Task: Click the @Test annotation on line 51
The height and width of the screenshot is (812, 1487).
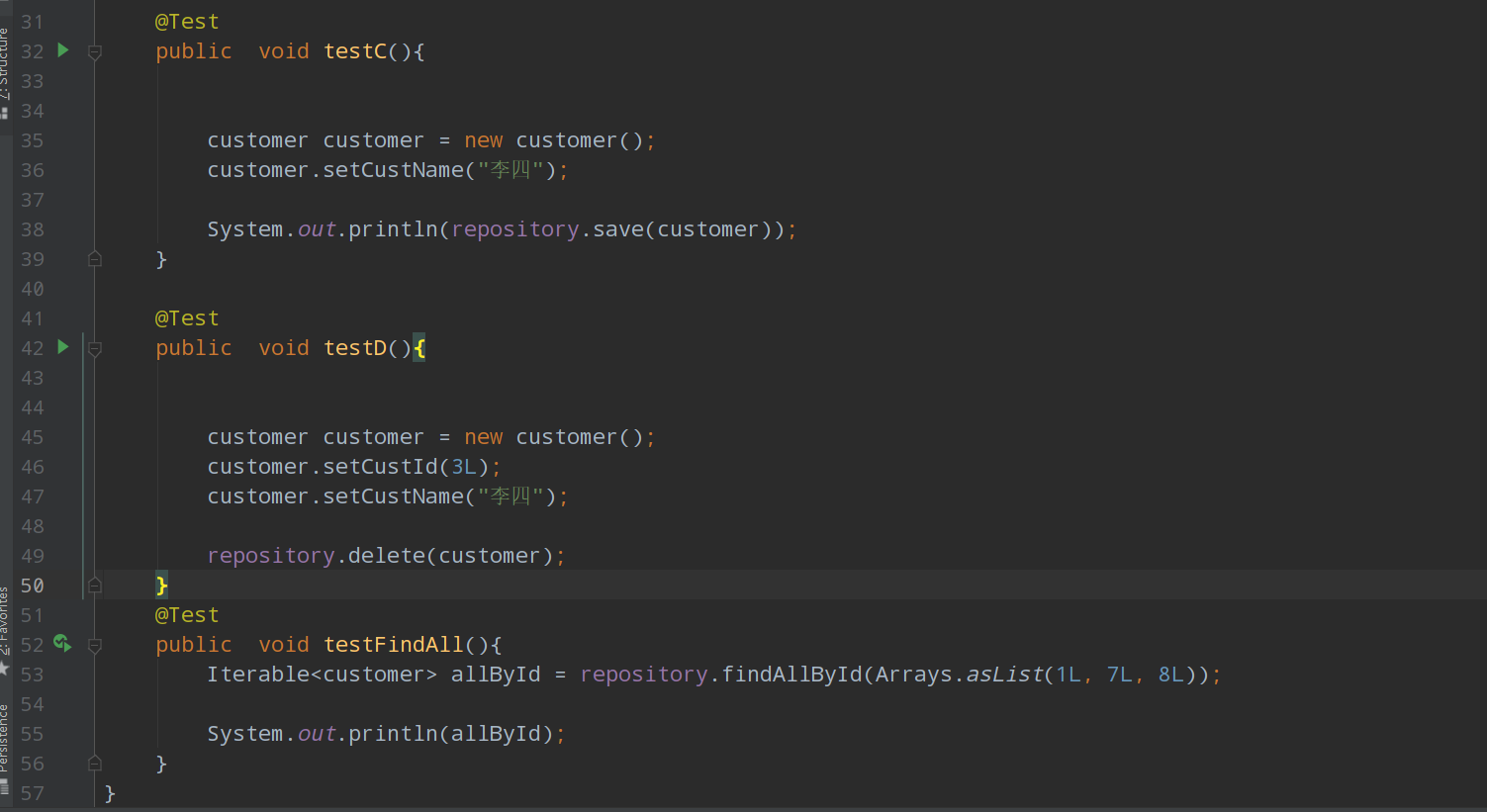Action: coord(187,615)
